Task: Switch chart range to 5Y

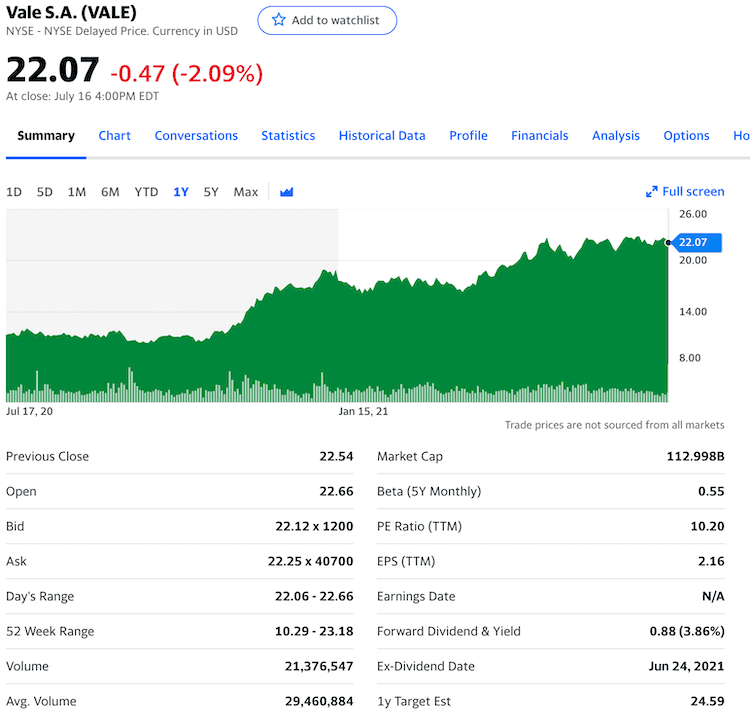Action: (x=211, y=192)
